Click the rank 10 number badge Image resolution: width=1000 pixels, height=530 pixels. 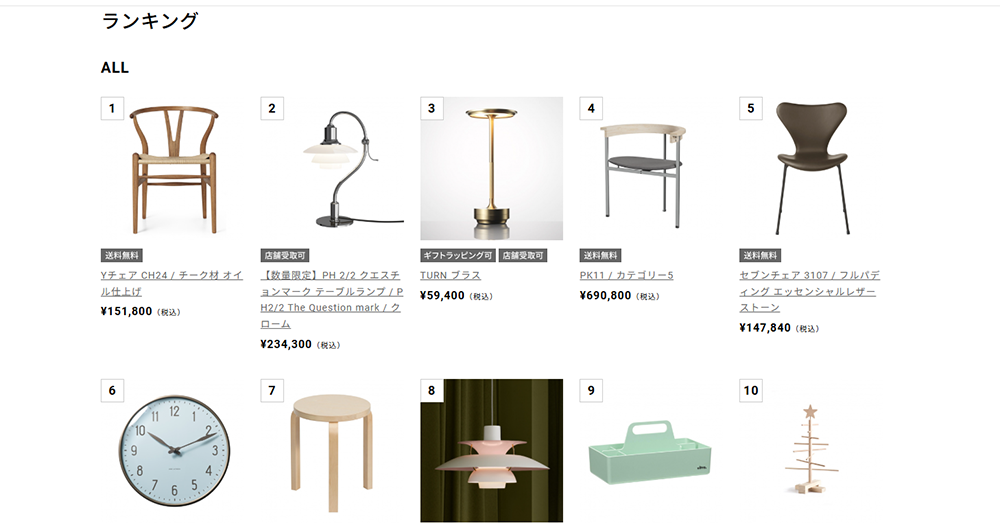click(x=751, y=390)
